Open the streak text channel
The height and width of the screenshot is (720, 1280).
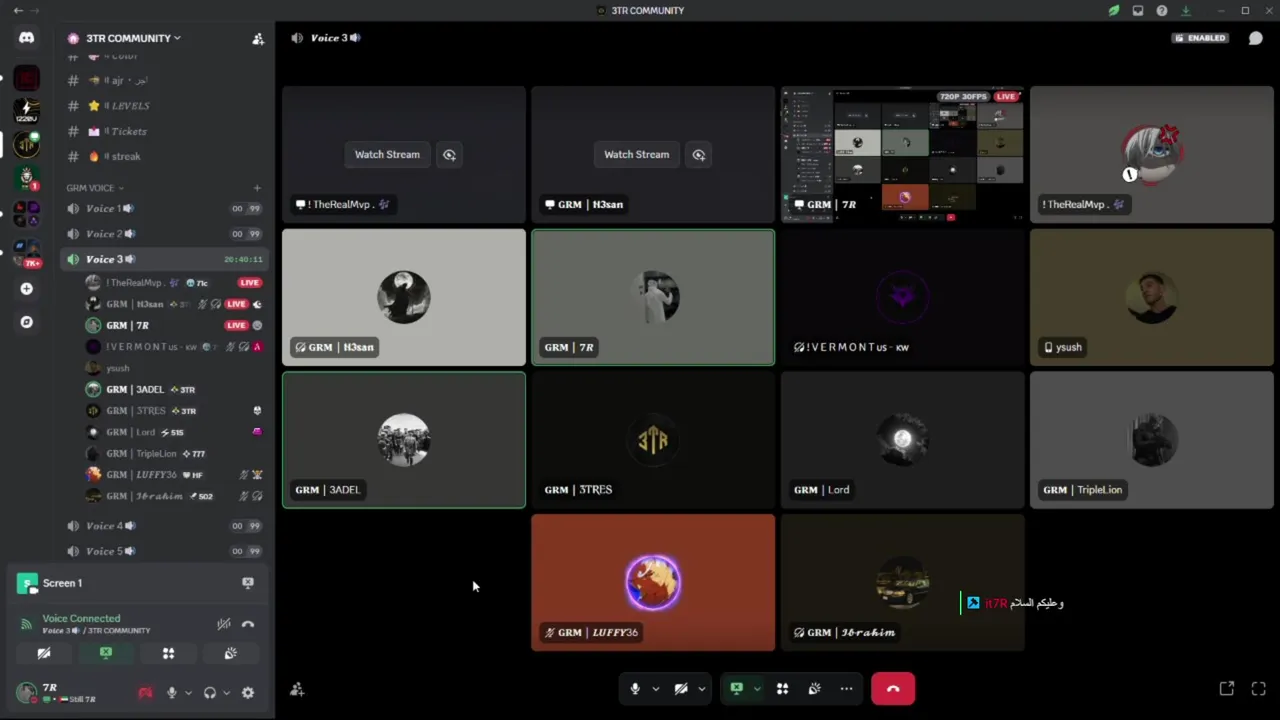coord(165,156)
